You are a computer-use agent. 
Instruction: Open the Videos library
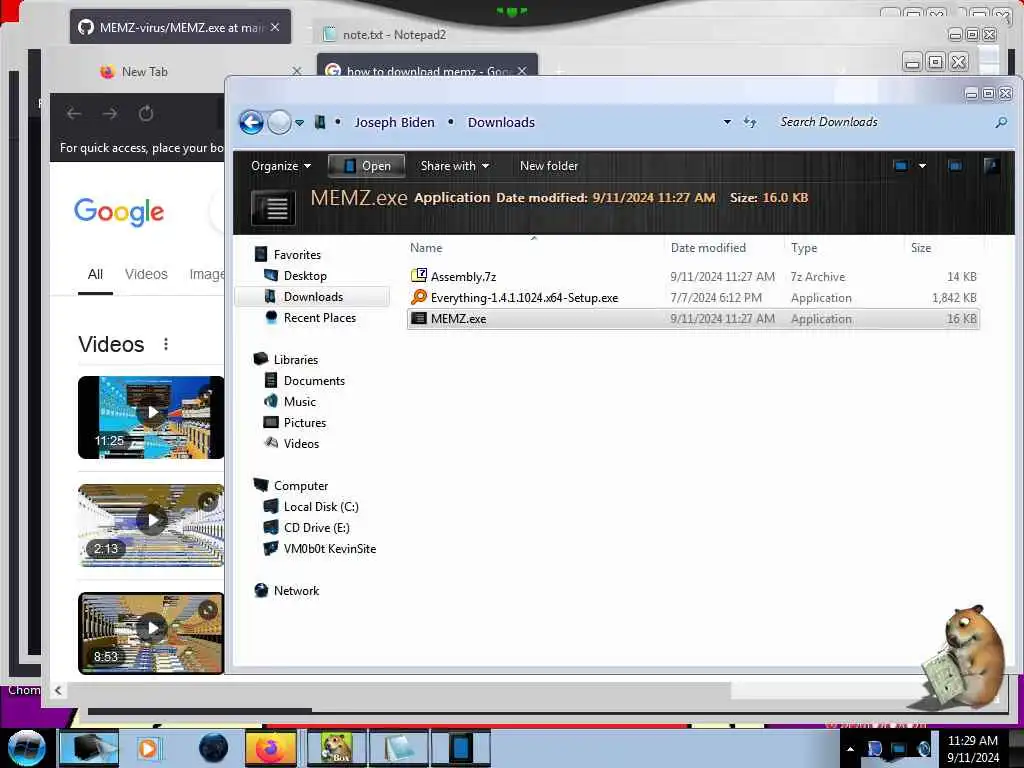pos(301,443)
